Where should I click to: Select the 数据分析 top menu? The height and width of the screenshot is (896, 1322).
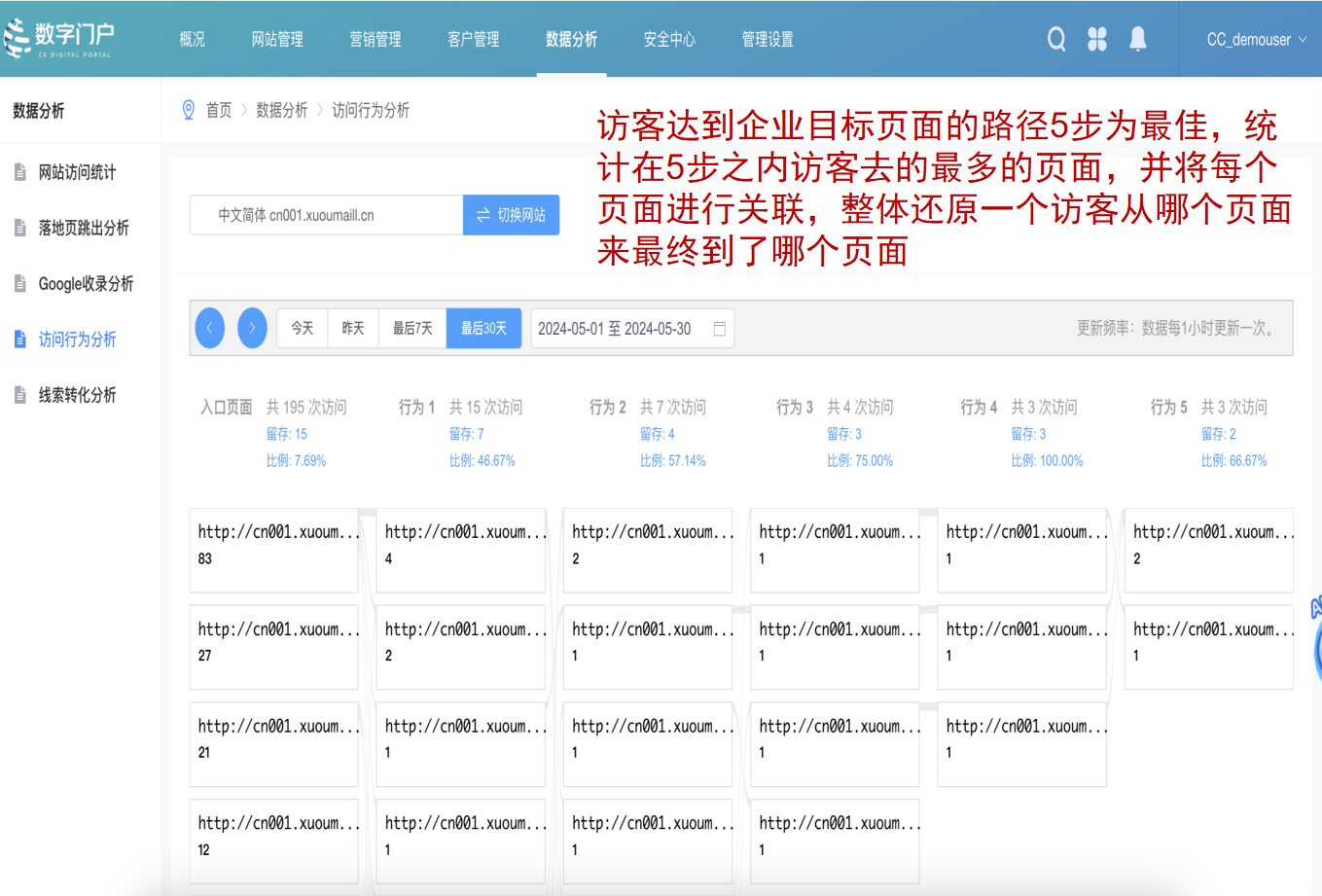pyautogui.click(x=572, y=39)
